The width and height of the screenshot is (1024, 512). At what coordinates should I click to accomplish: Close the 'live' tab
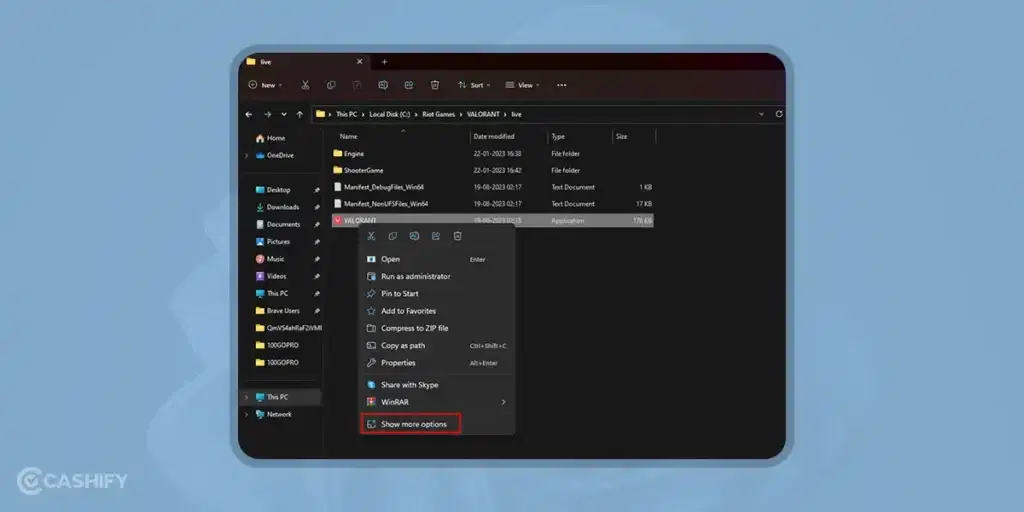pos(359,61)
